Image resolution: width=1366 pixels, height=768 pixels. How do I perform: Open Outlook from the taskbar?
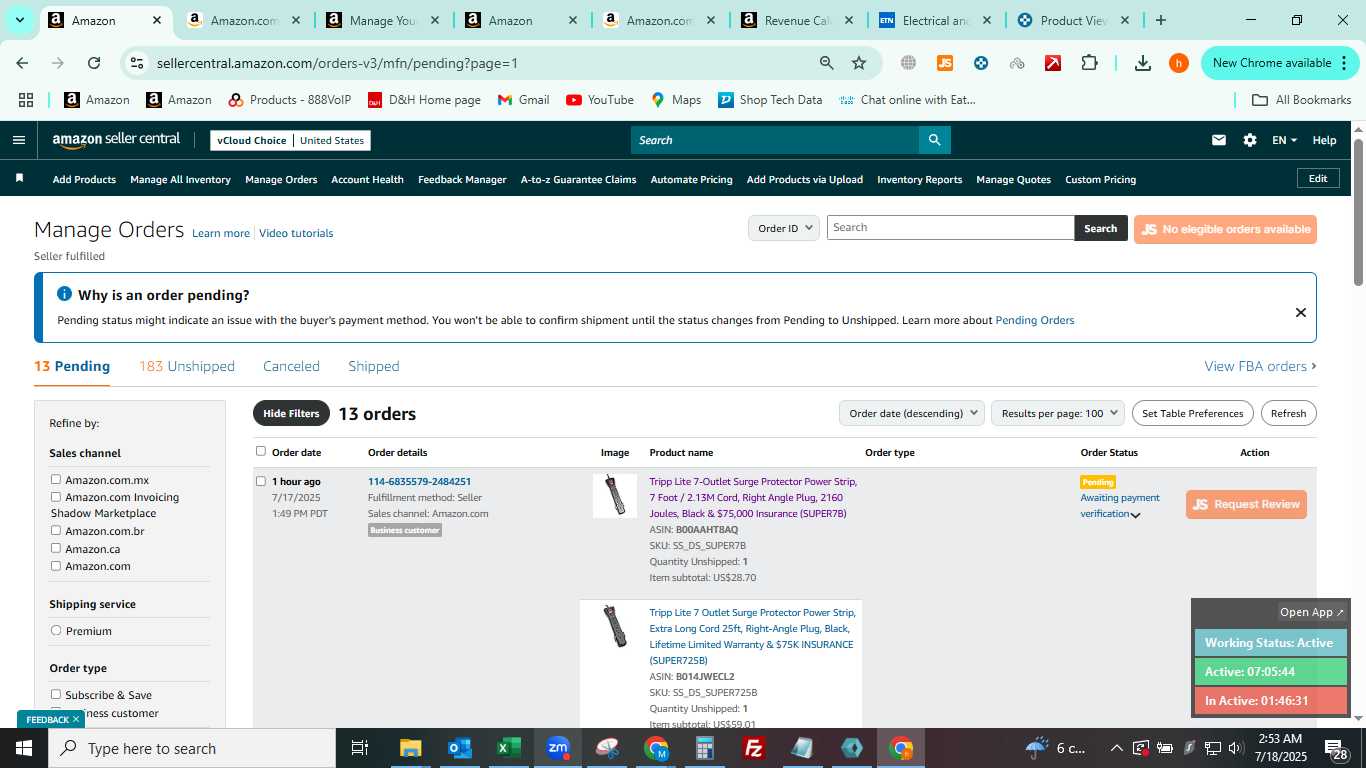459,748
